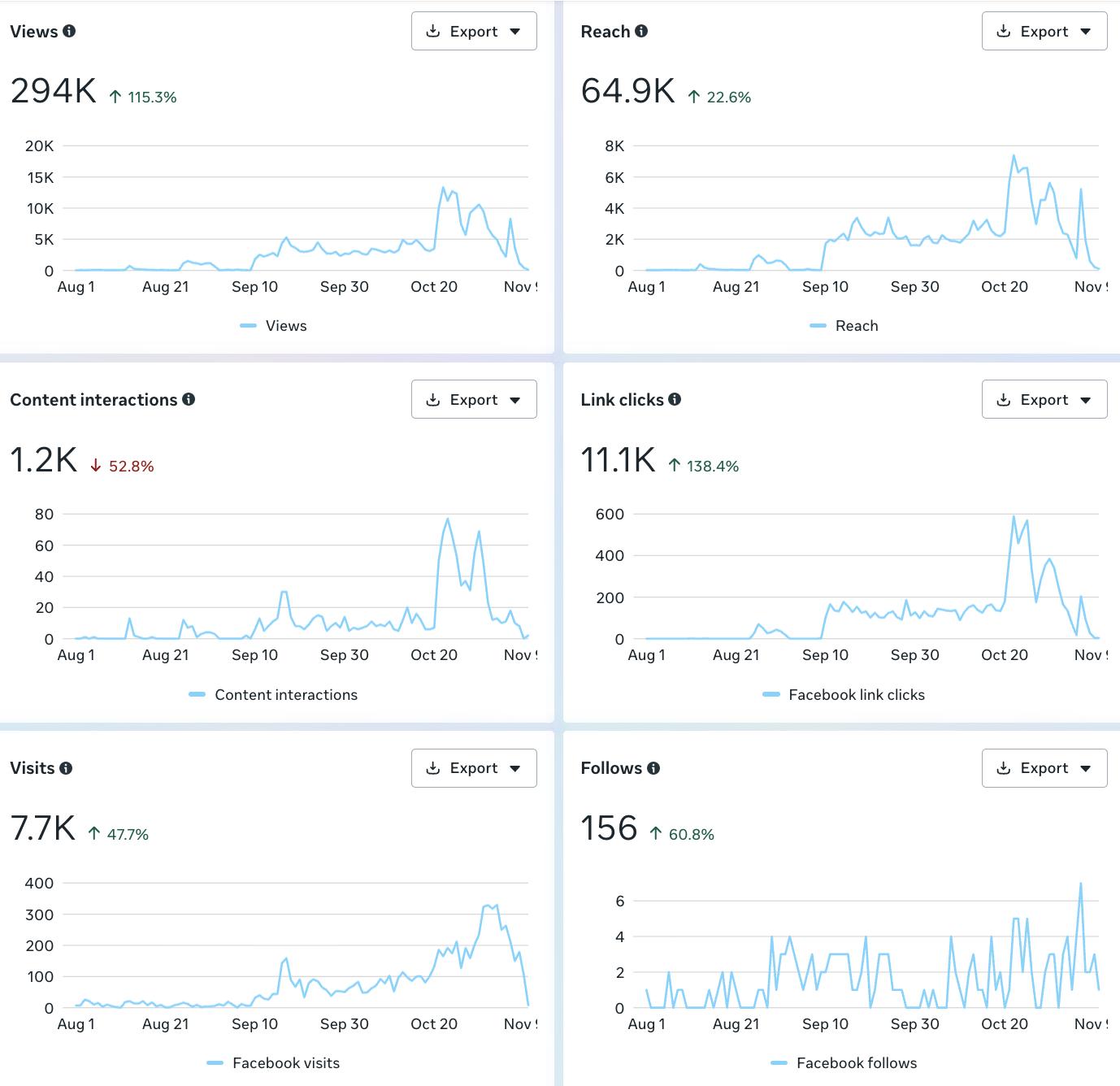Click the download icon in Views Export
Screen dimensions: 1120x1086
[x=433, y=31]
